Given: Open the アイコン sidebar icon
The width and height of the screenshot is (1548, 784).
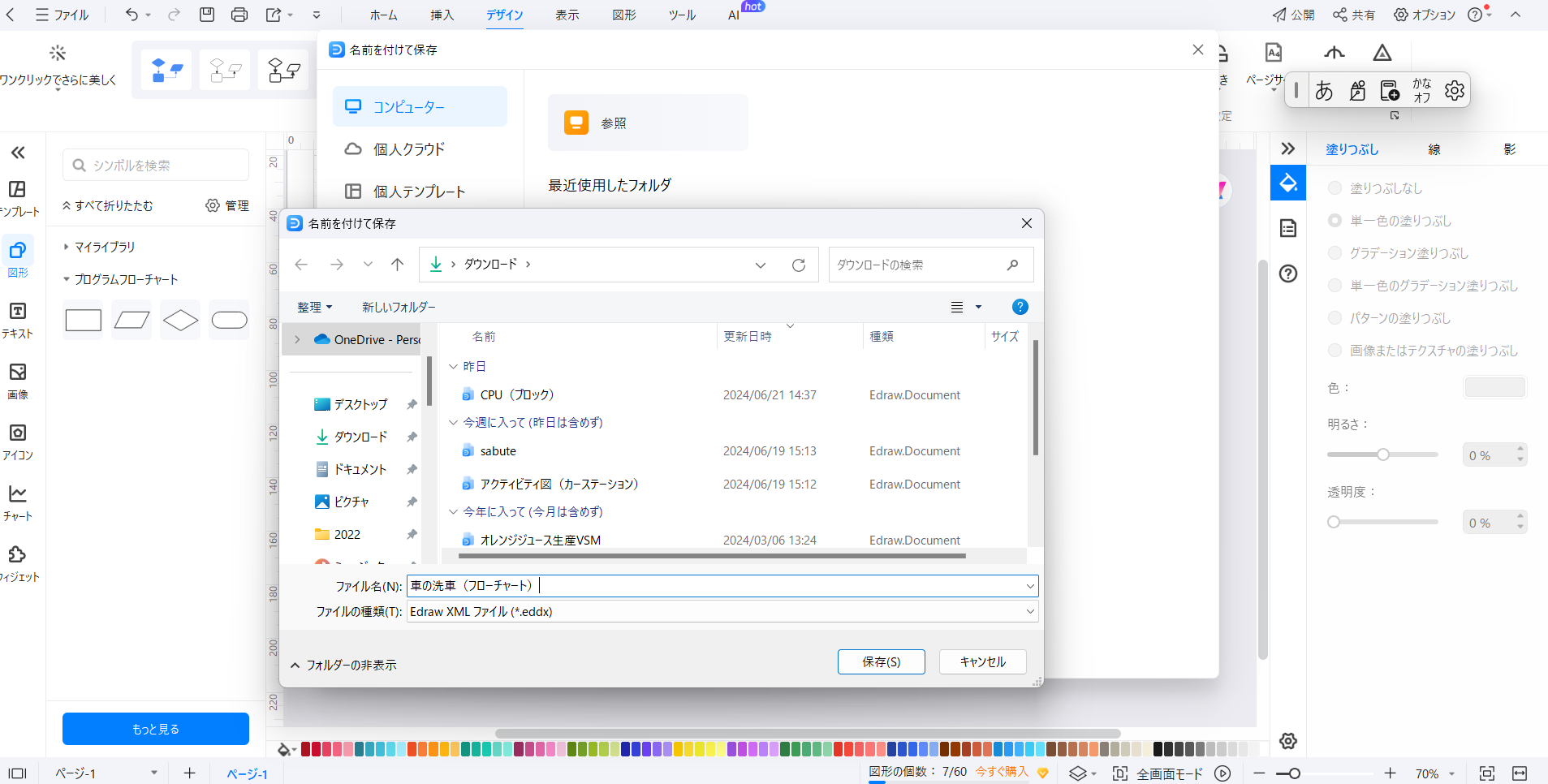Looking at the screenshot, I should [18, 442].
